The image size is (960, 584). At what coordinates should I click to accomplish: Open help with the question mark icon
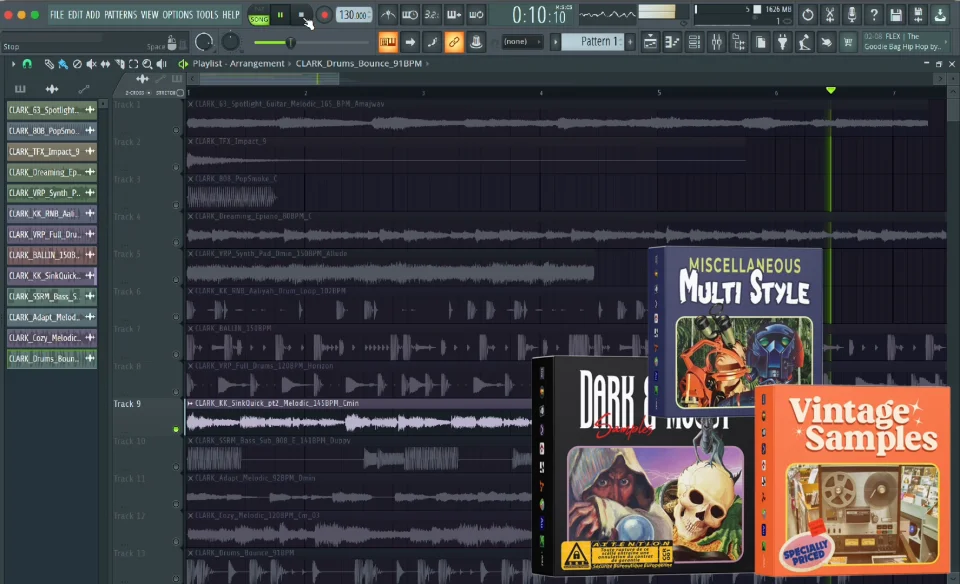(874, 15)
